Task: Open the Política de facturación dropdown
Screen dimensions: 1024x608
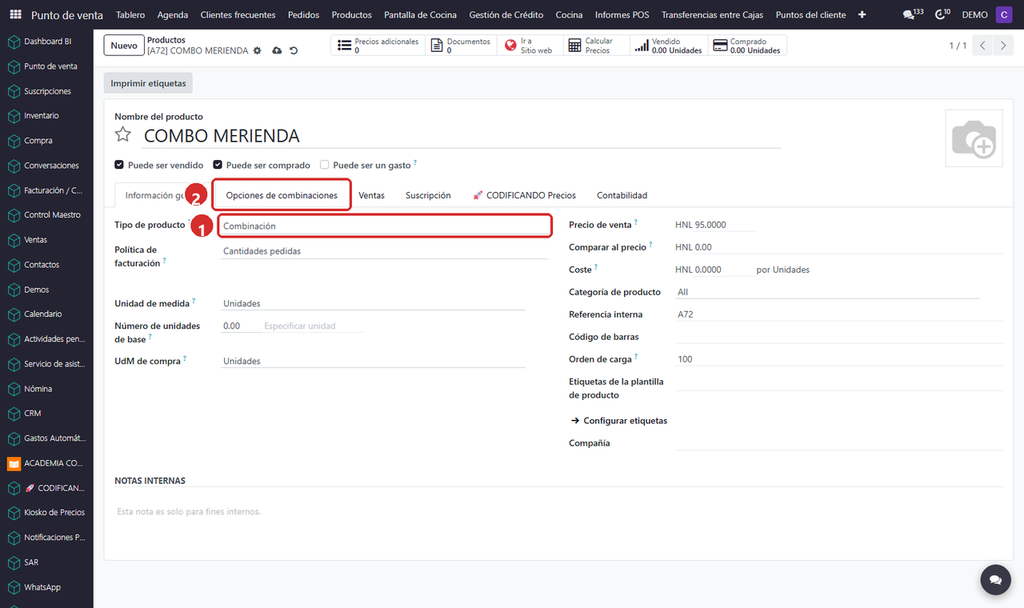Action: click(385, 251)
